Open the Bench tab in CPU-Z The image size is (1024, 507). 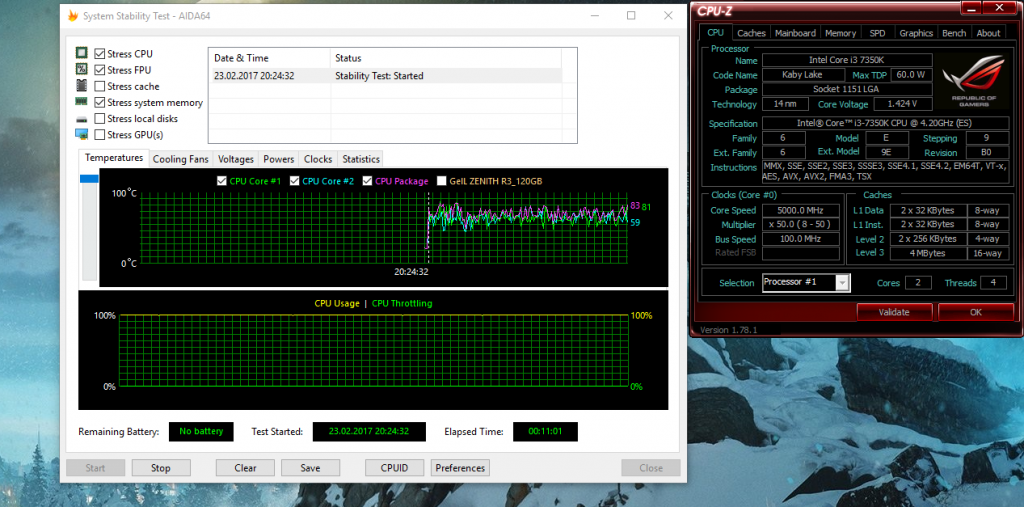(x=954, y=33)
